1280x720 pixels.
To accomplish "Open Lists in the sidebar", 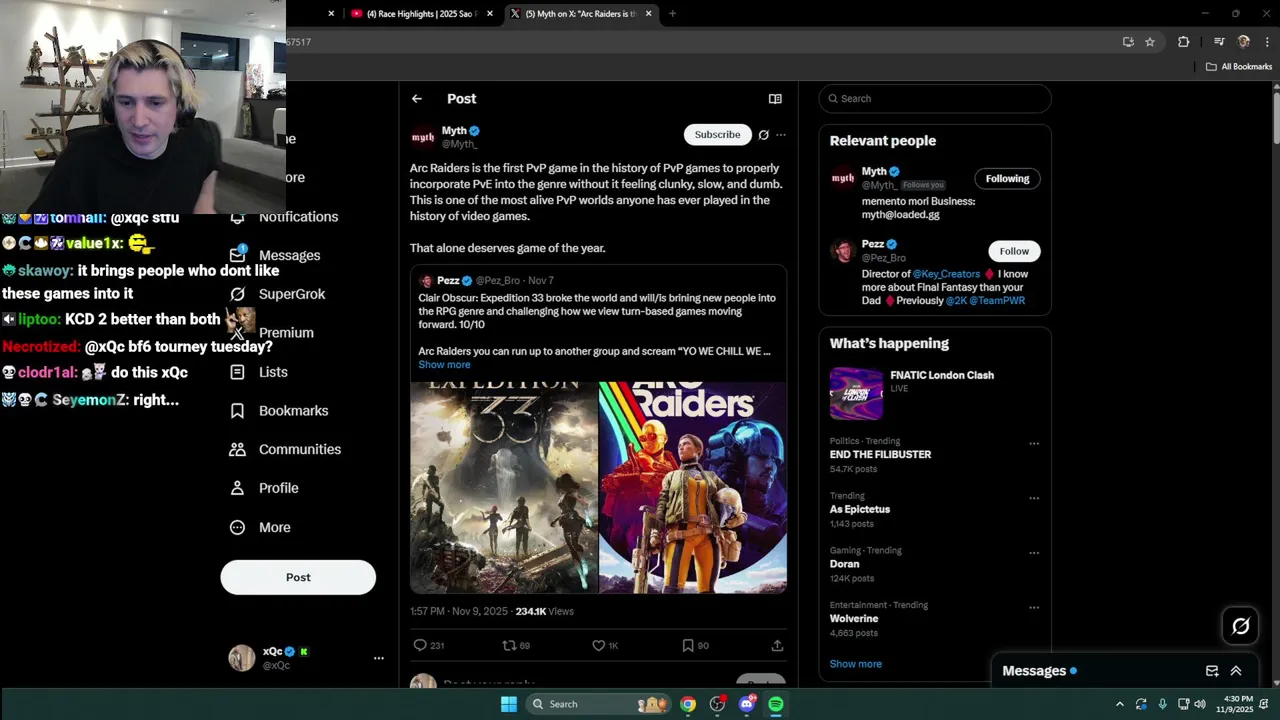I will tap(258, 372).
